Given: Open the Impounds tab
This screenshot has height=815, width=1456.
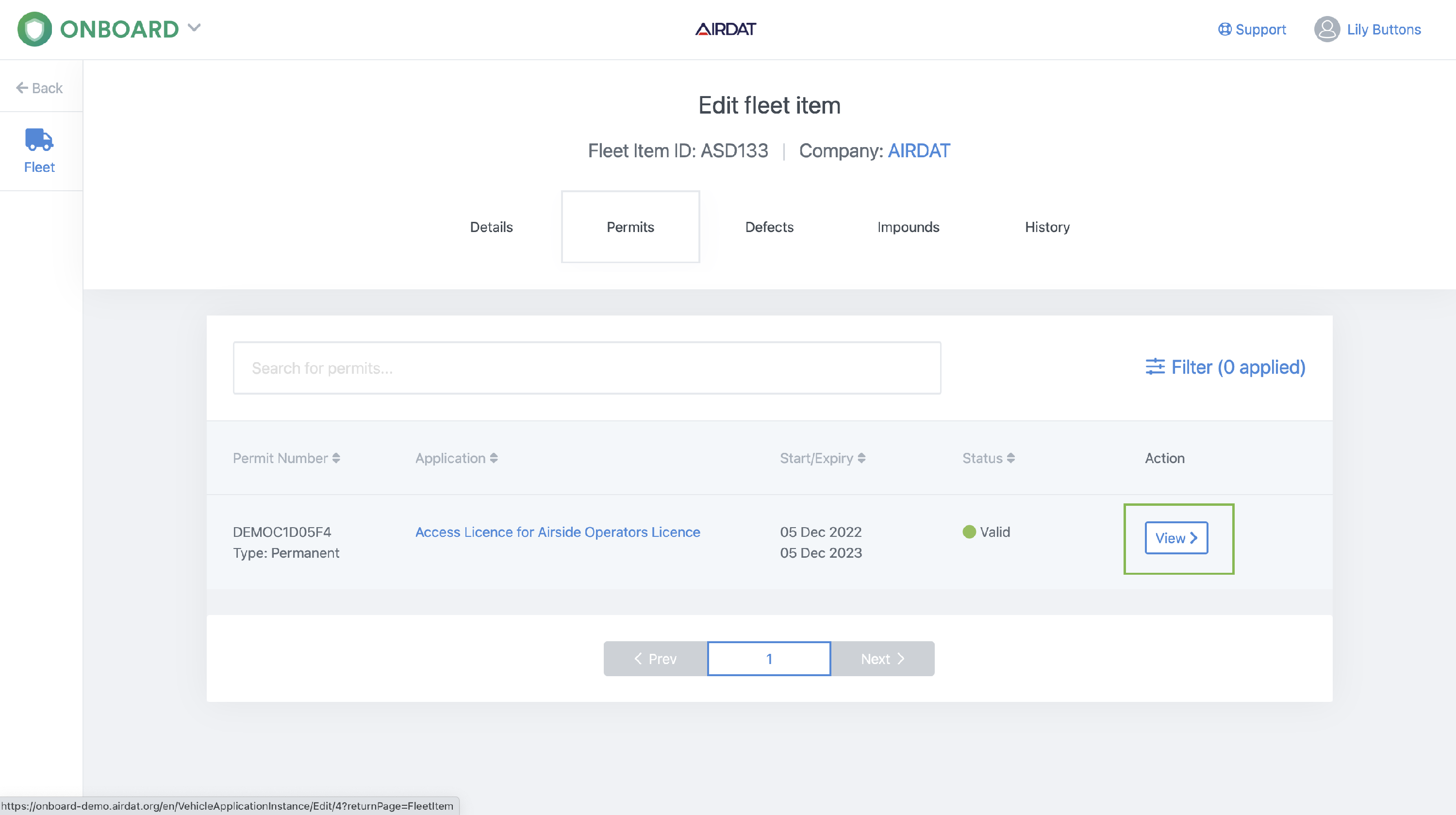Looking at the screenshot, I should [909, 227].
